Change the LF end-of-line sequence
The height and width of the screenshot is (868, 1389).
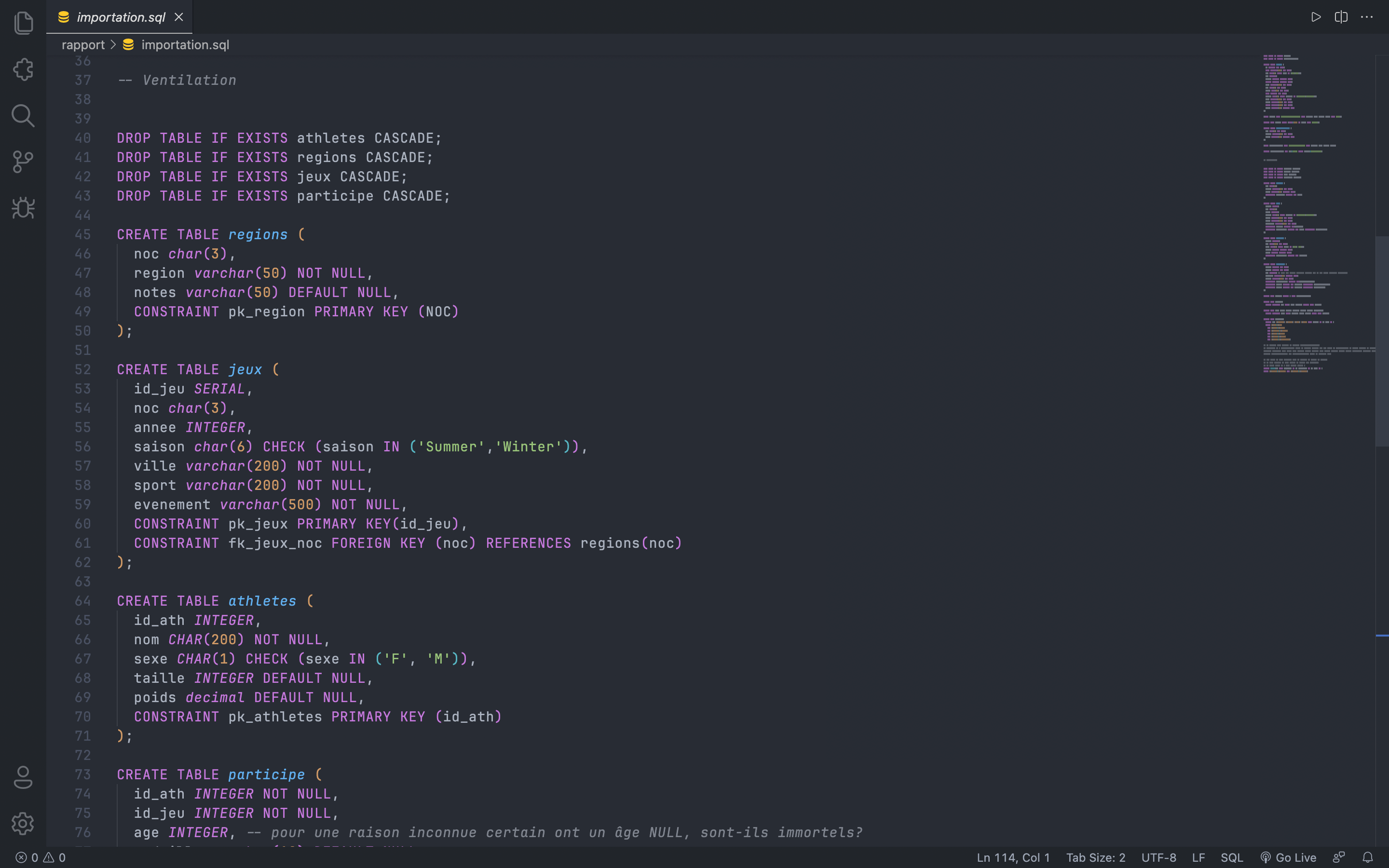1198,858
